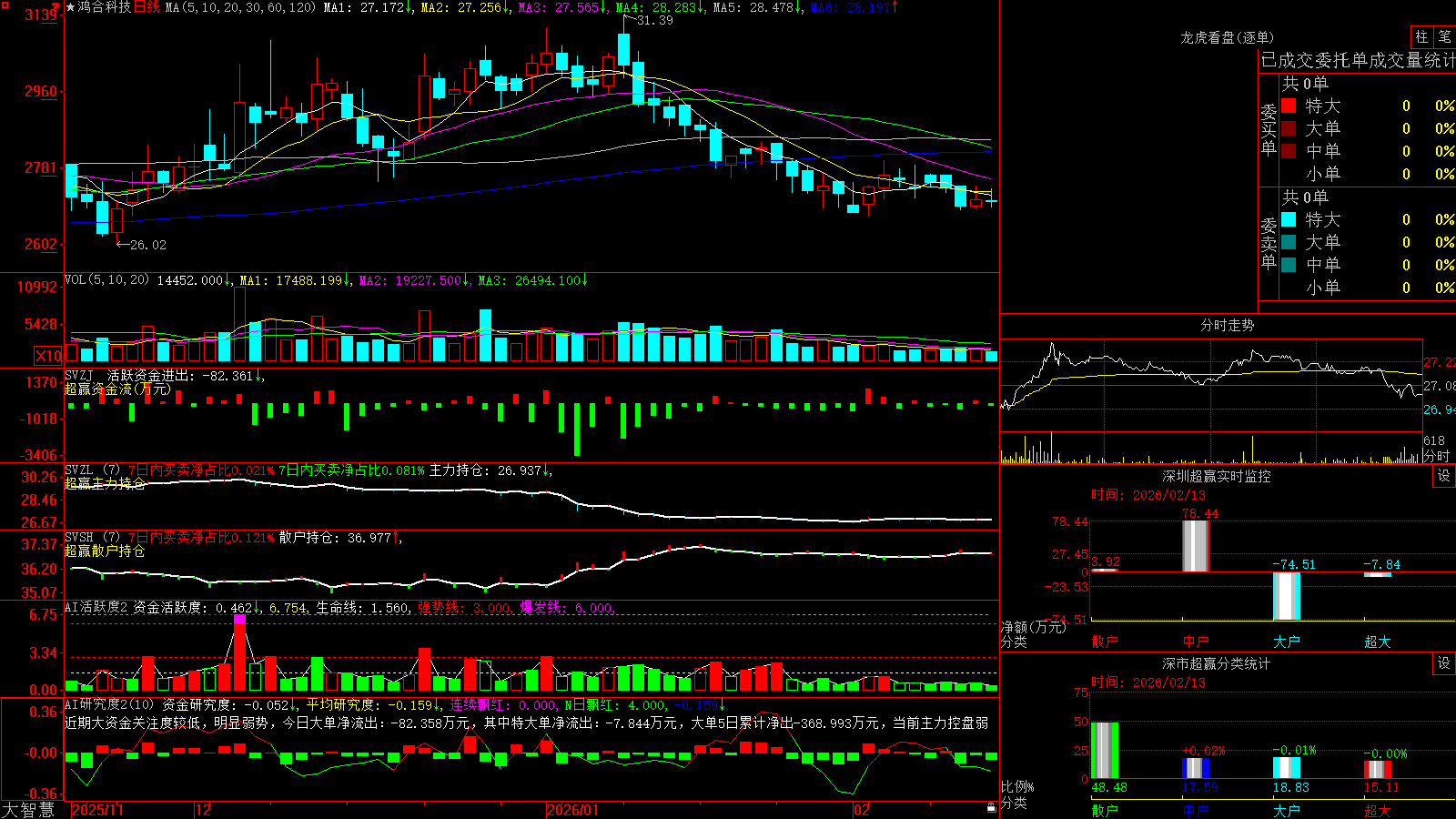Click the lock icon at timeline end

click(x=991, y=808)
